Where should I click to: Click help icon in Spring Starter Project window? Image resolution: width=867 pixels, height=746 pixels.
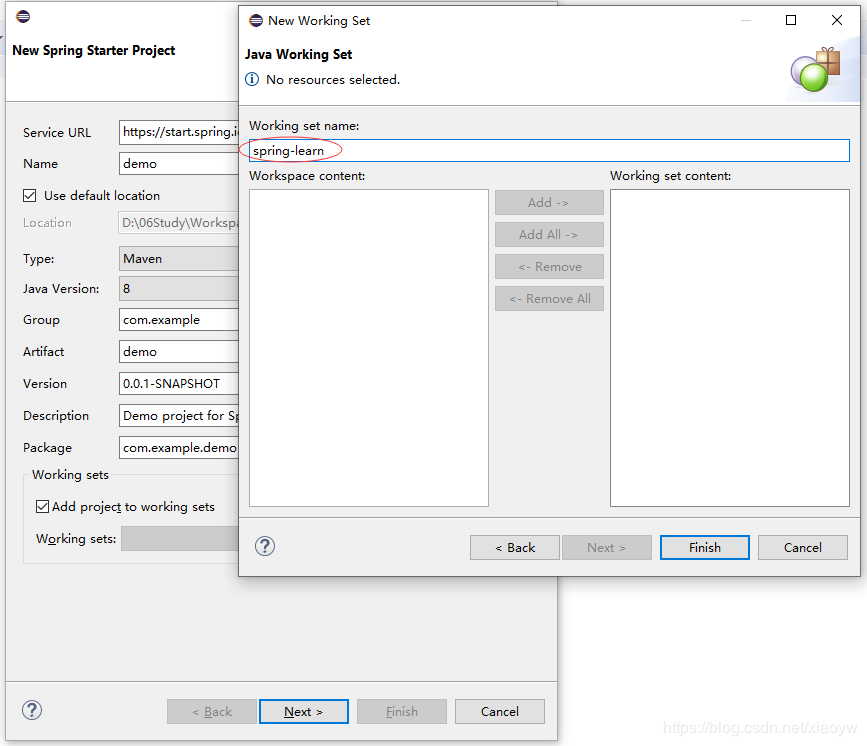[32, 710]
